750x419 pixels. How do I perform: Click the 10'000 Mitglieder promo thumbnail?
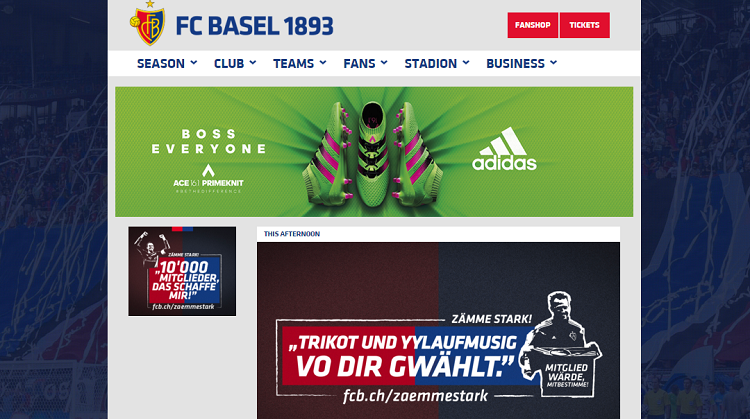[182, 271]
